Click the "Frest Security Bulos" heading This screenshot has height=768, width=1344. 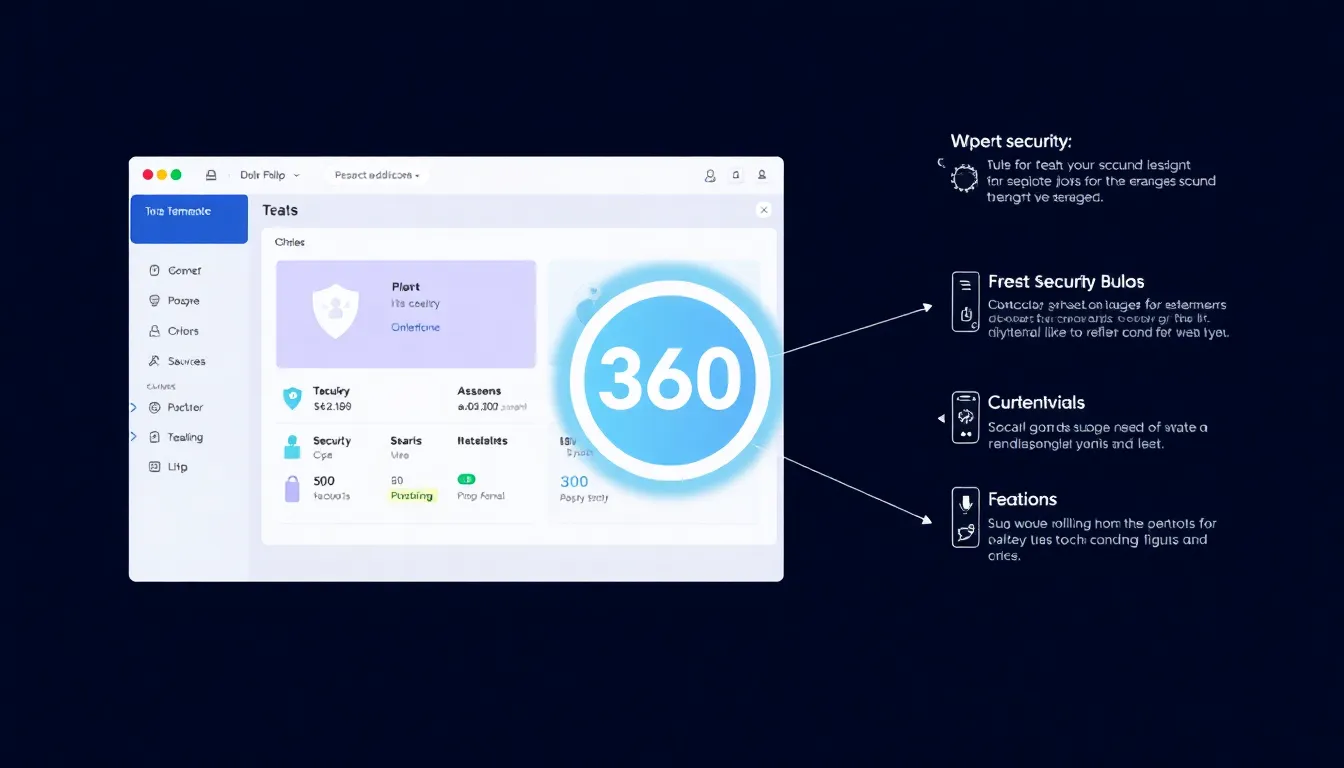[x=1066, y=282]
